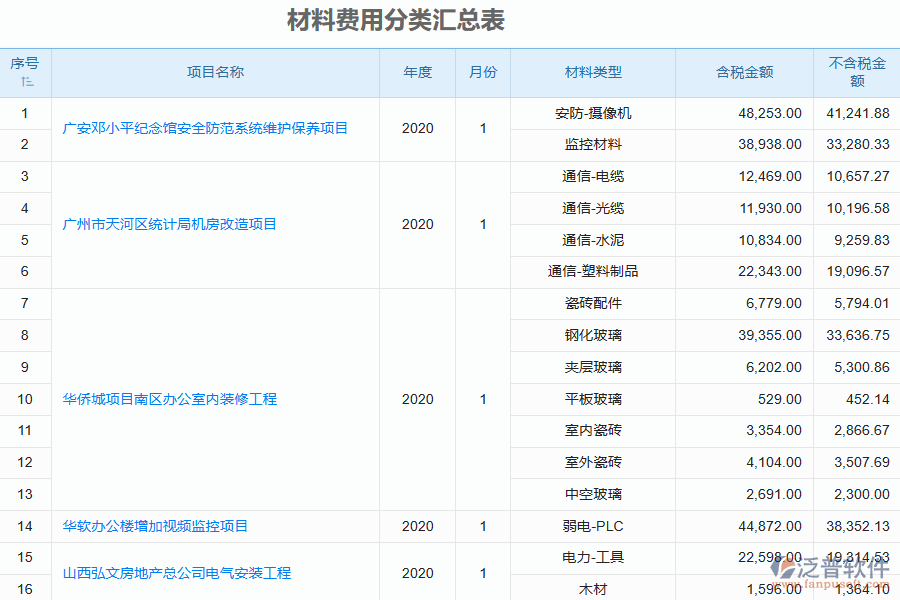Click the 项目名称 column header

(216, 72)
